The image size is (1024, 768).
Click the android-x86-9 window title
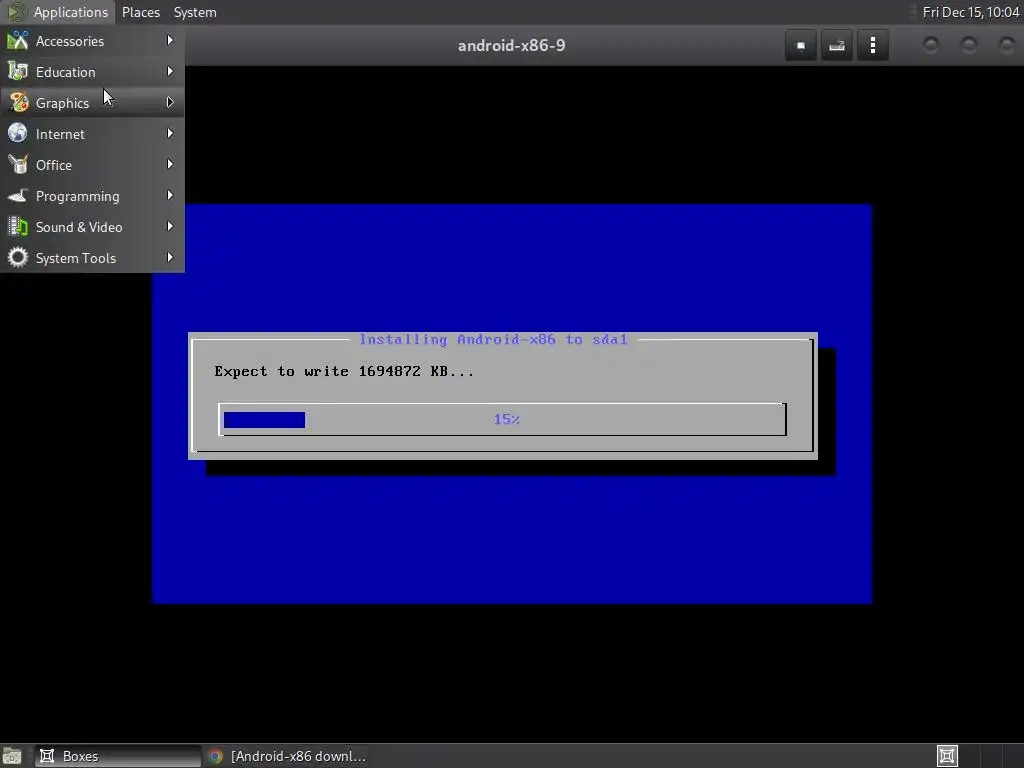pos(511,45)
